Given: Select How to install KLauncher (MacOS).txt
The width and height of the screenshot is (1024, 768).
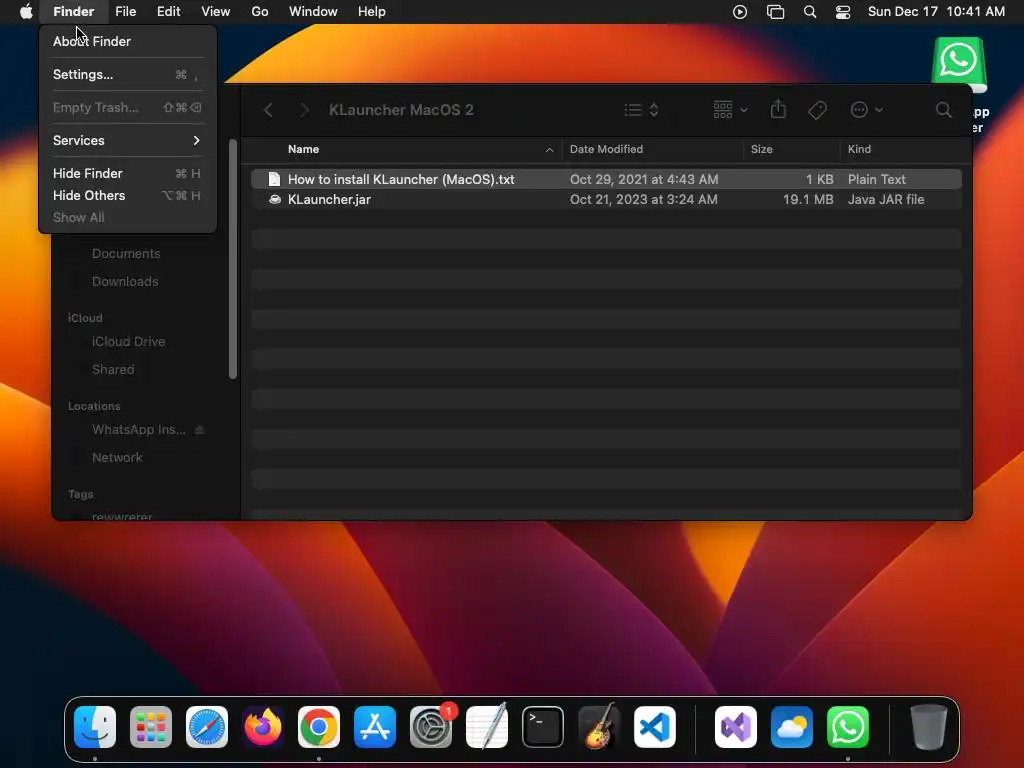Looking at the screenshot, I should (x=606, y=179).
